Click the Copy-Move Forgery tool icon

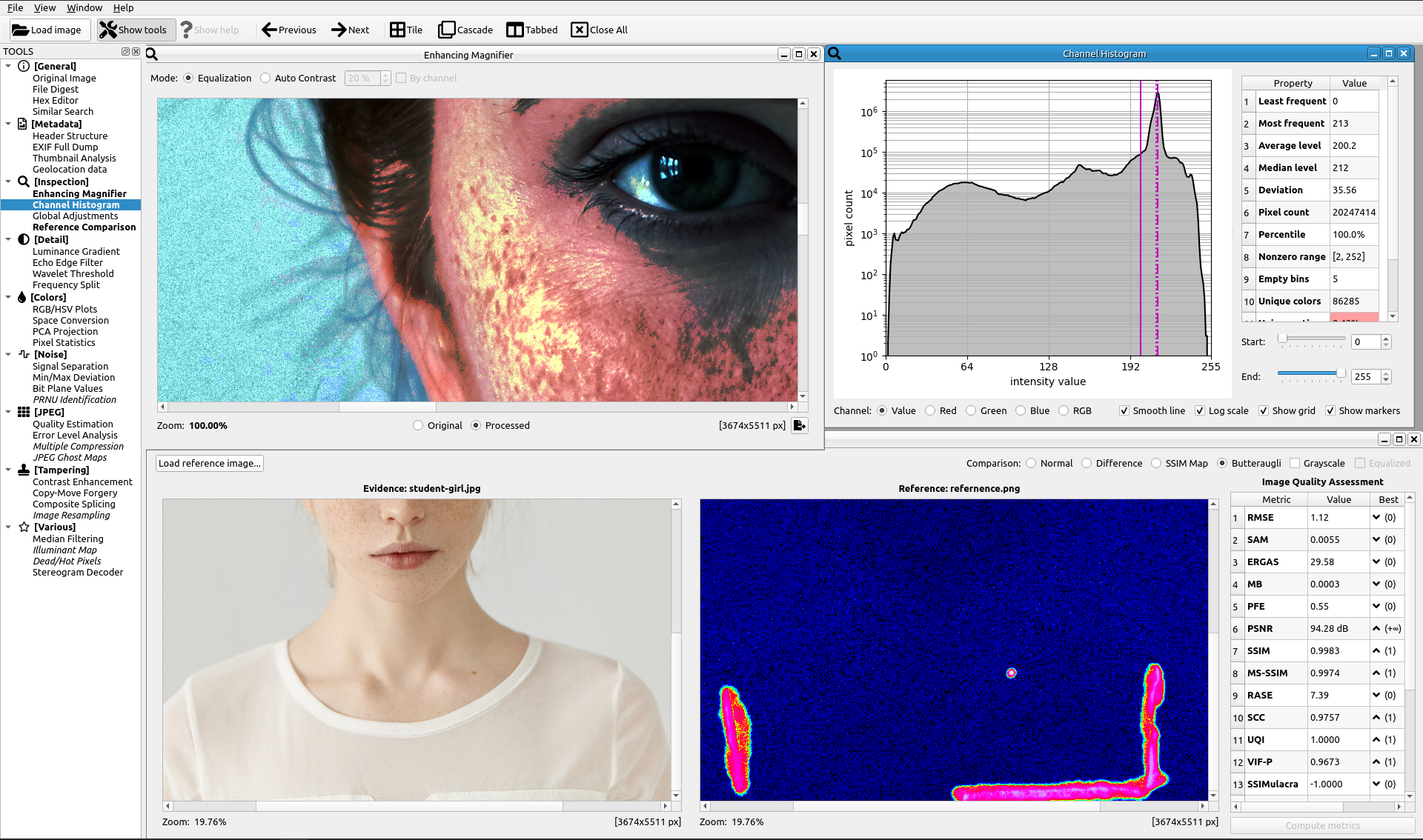[75, 492]
